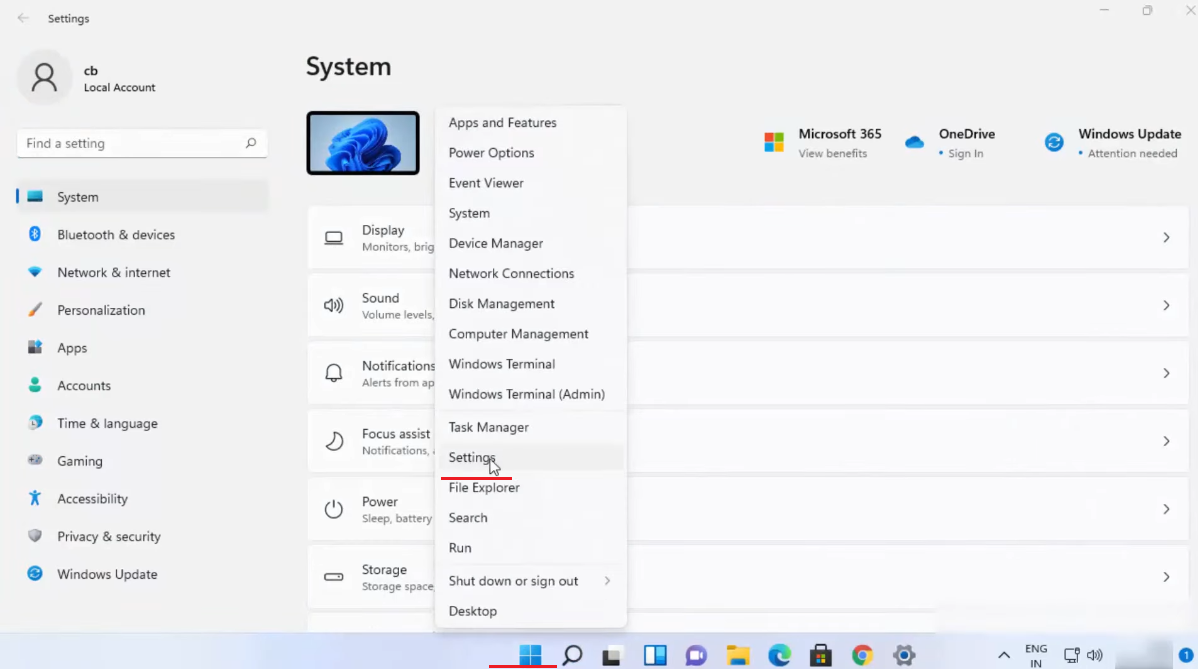Click the Attention needed status text
The width and height of the screenshot is (1198, 669).
[1132, 154]
